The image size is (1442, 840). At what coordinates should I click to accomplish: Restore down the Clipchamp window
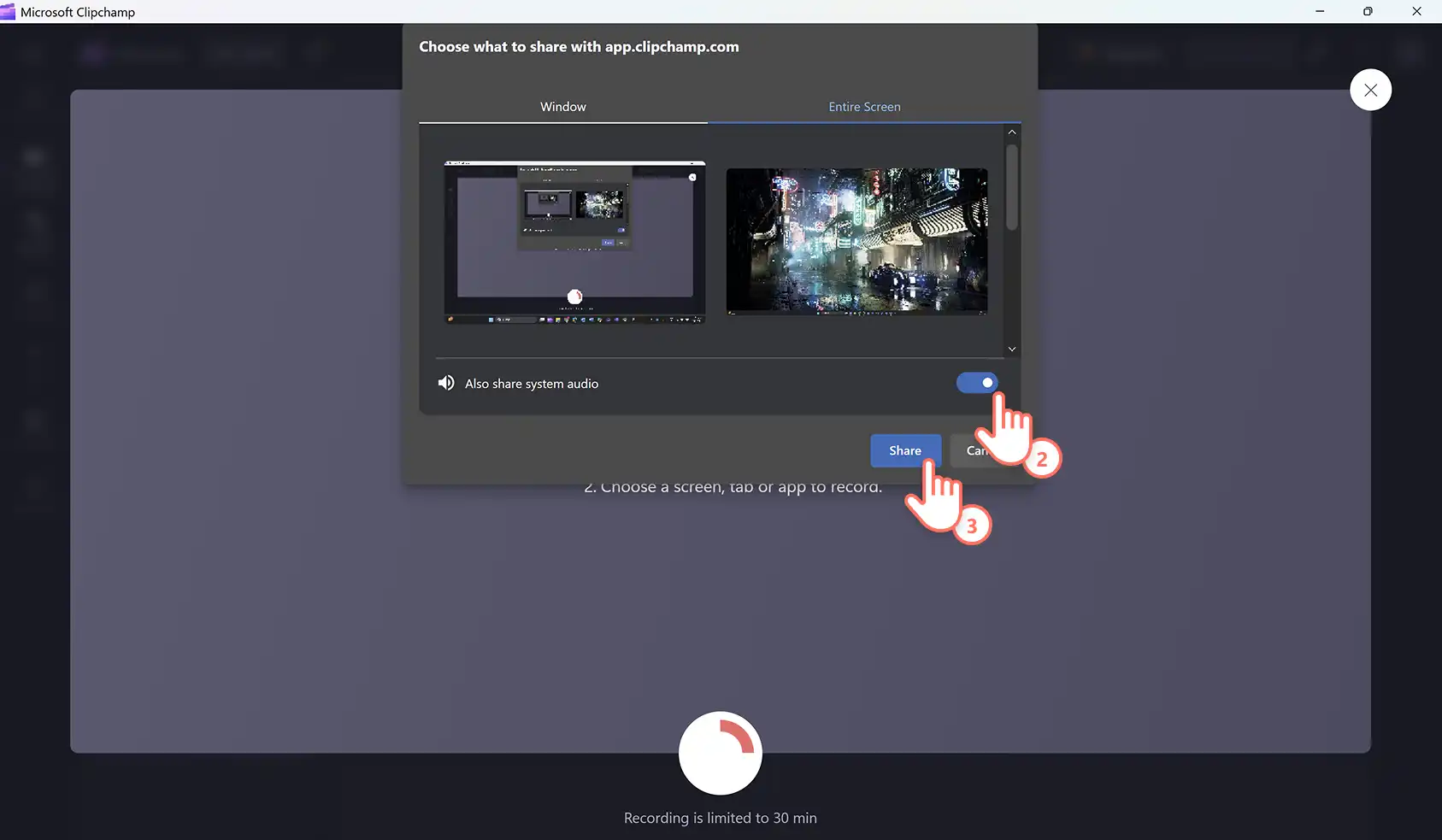coord(1368,11)
